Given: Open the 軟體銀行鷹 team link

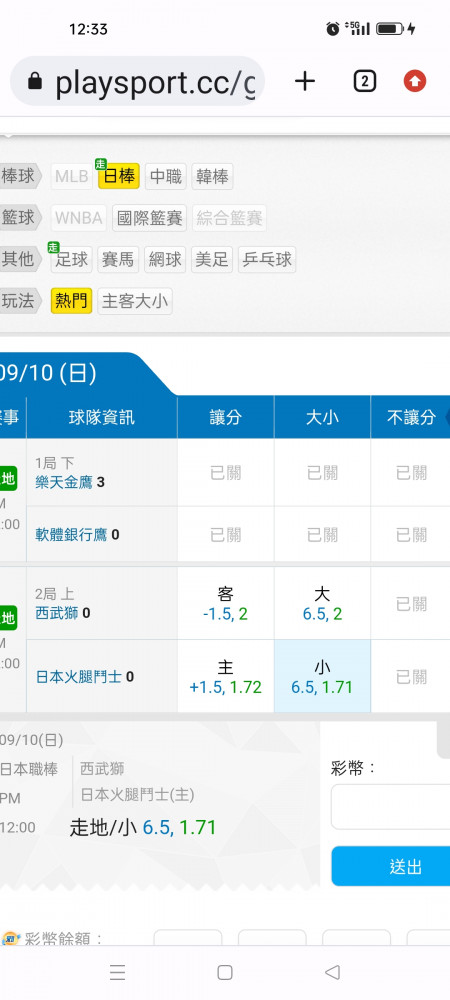Looking at the screenshot, I should (x=71, y=534).
